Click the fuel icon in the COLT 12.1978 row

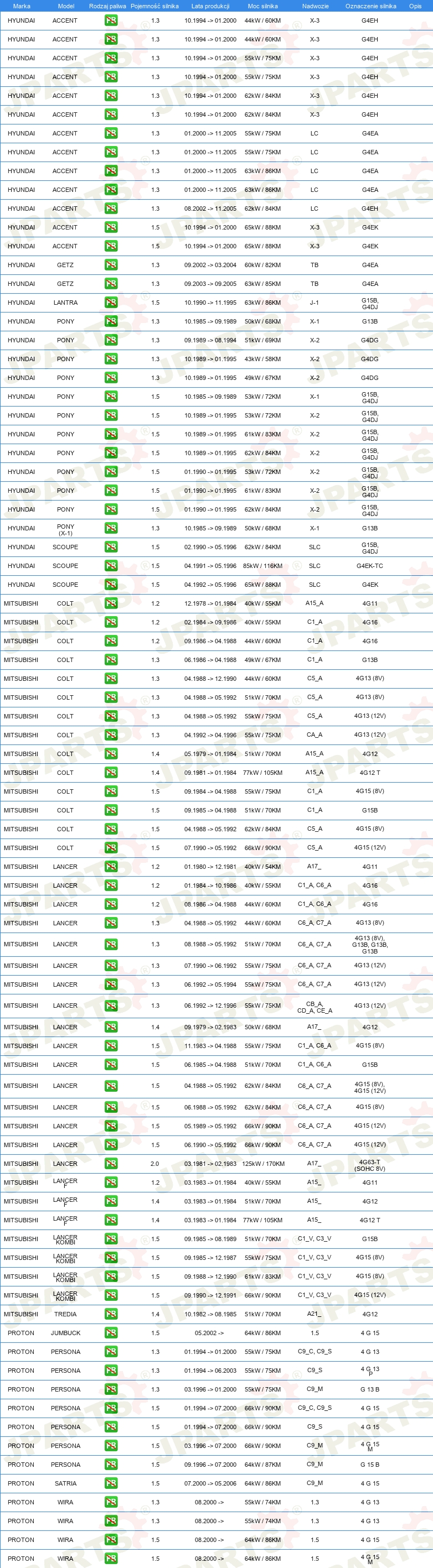point(111,603)
